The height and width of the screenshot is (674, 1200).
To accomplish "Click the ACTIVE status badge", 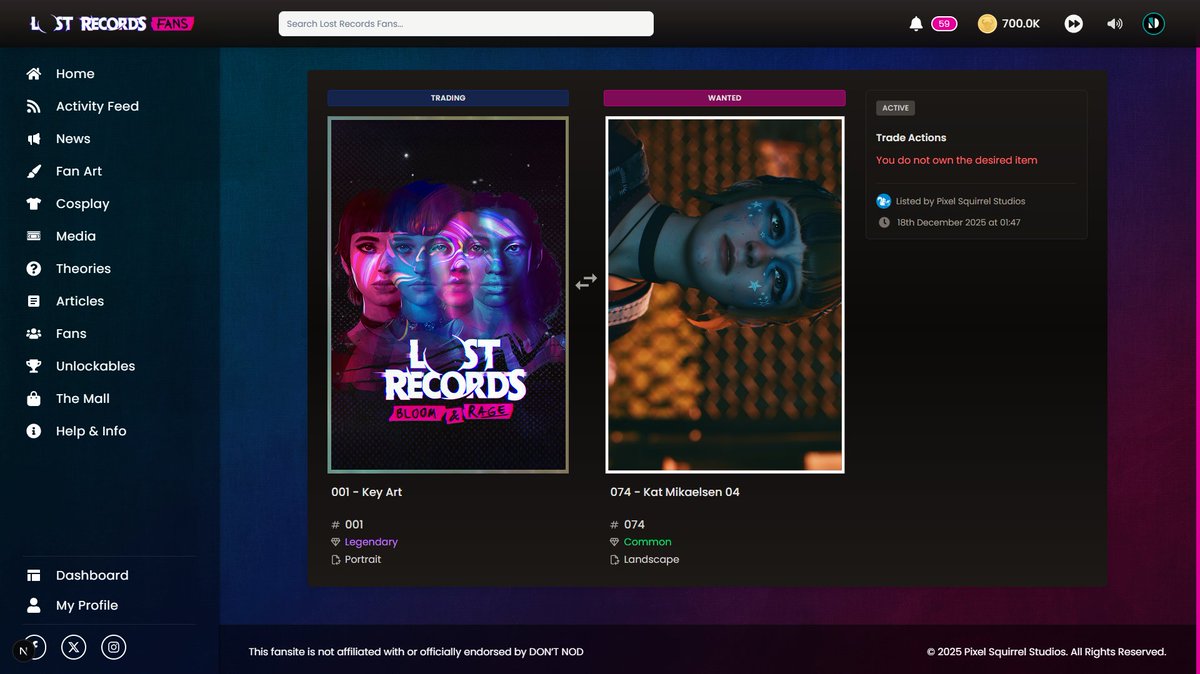I will click(896, 108).
